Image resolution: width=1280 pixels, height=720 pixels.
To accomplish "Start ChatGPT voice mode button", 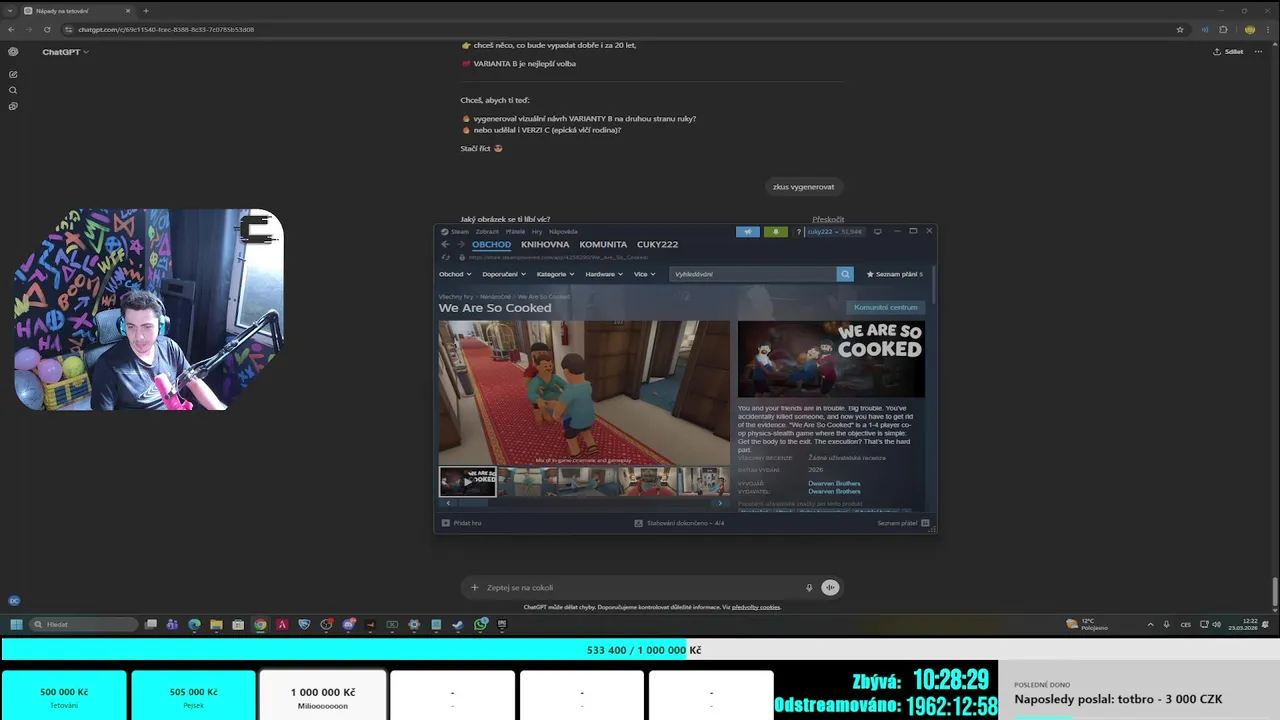I will (x=830, y=587).
